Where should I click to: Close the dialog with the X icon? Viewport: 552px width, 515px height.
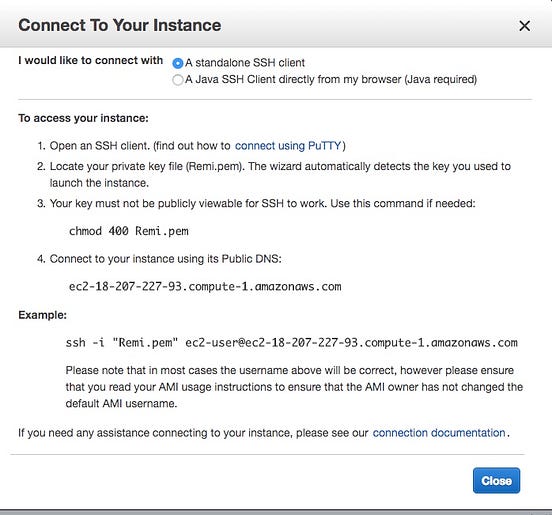click(x=524, y=26)
